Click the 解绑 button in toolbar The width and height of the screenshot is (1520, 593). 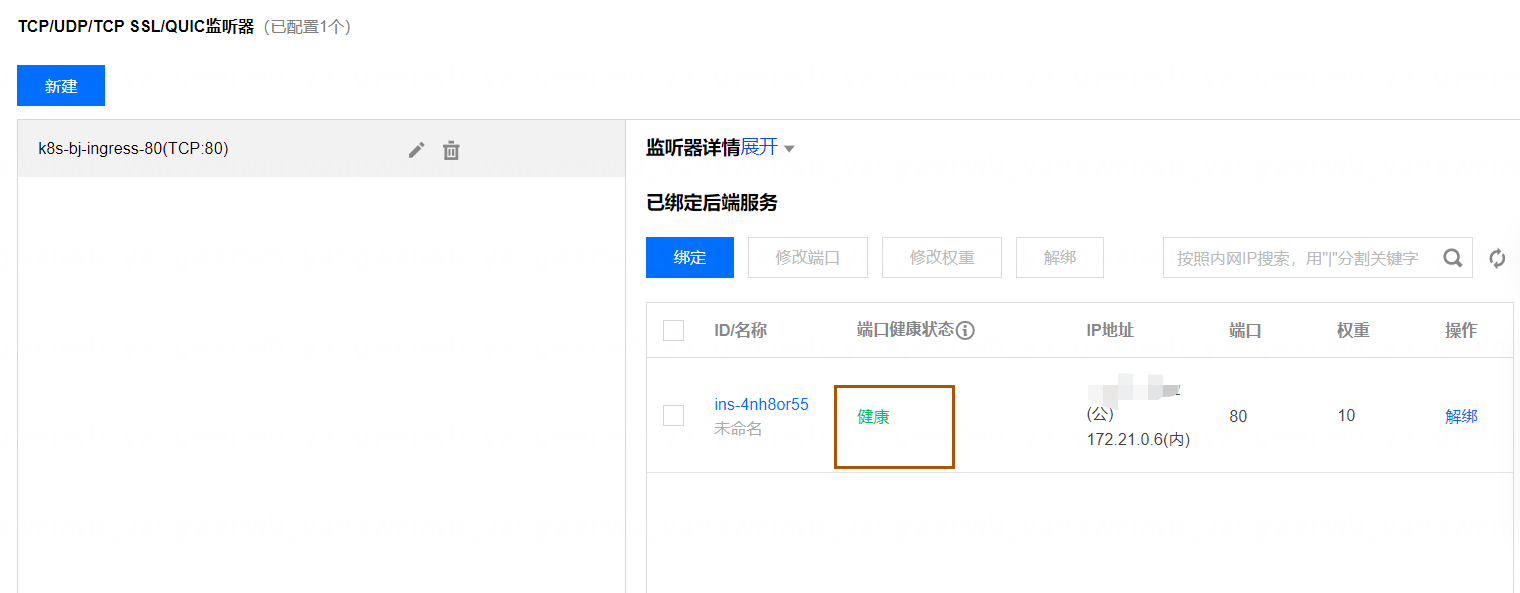pos(1060,257)
